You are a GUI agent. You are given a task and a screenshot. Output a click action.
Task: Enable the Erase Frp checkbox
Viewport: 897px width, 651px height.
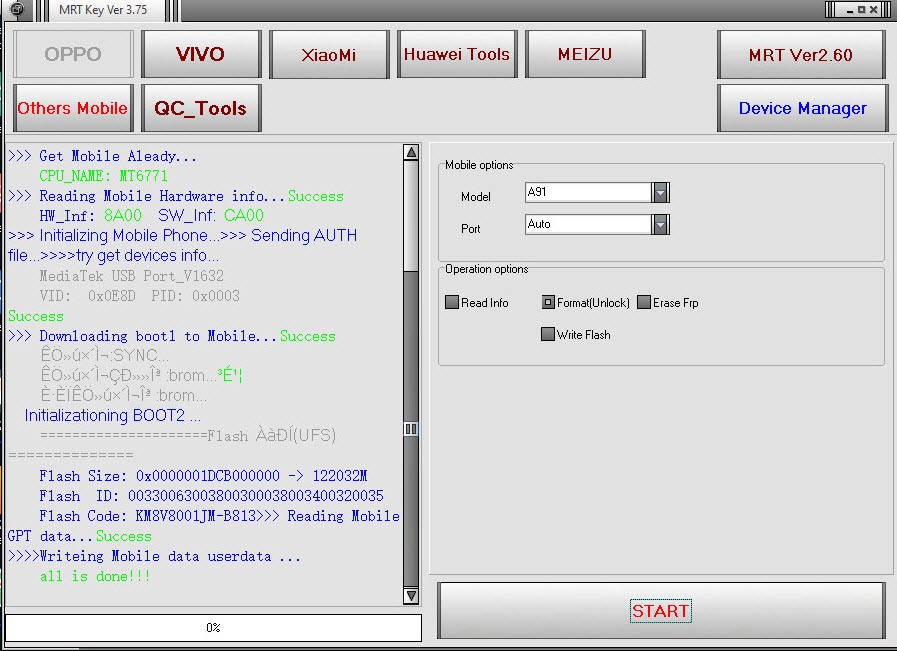[x=644, y=302]
